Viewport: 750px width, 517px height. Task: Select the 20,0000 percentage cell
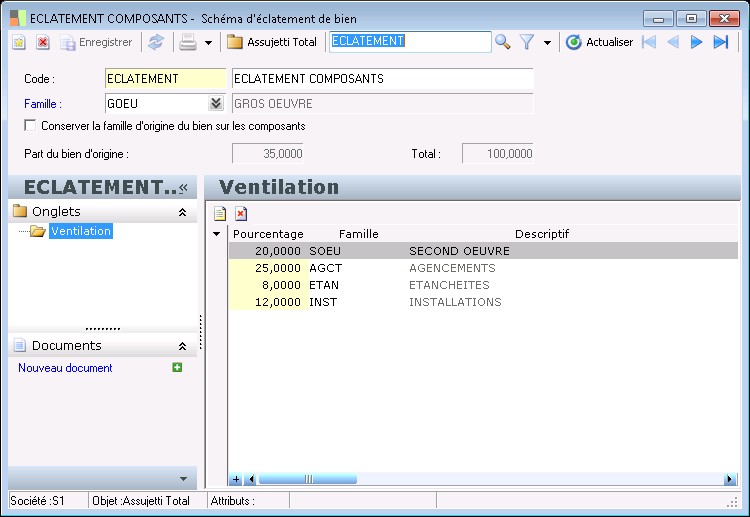pos(267,251)
